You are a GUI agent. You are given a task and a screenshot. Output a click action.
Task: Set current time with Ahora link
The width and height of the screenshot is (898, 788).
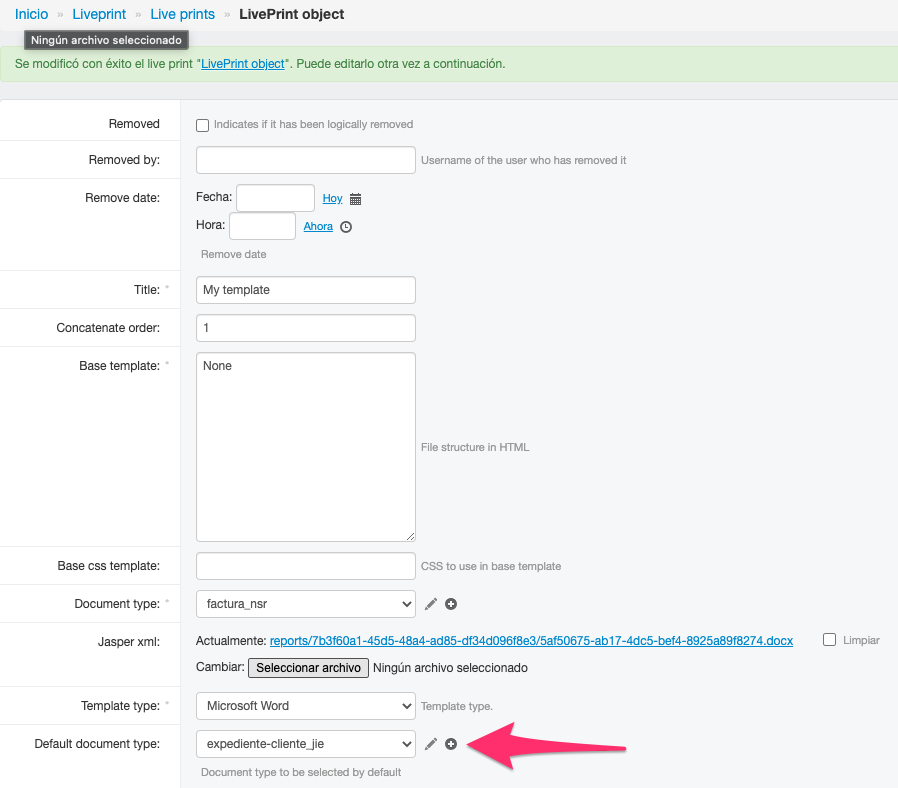(318, 227)
